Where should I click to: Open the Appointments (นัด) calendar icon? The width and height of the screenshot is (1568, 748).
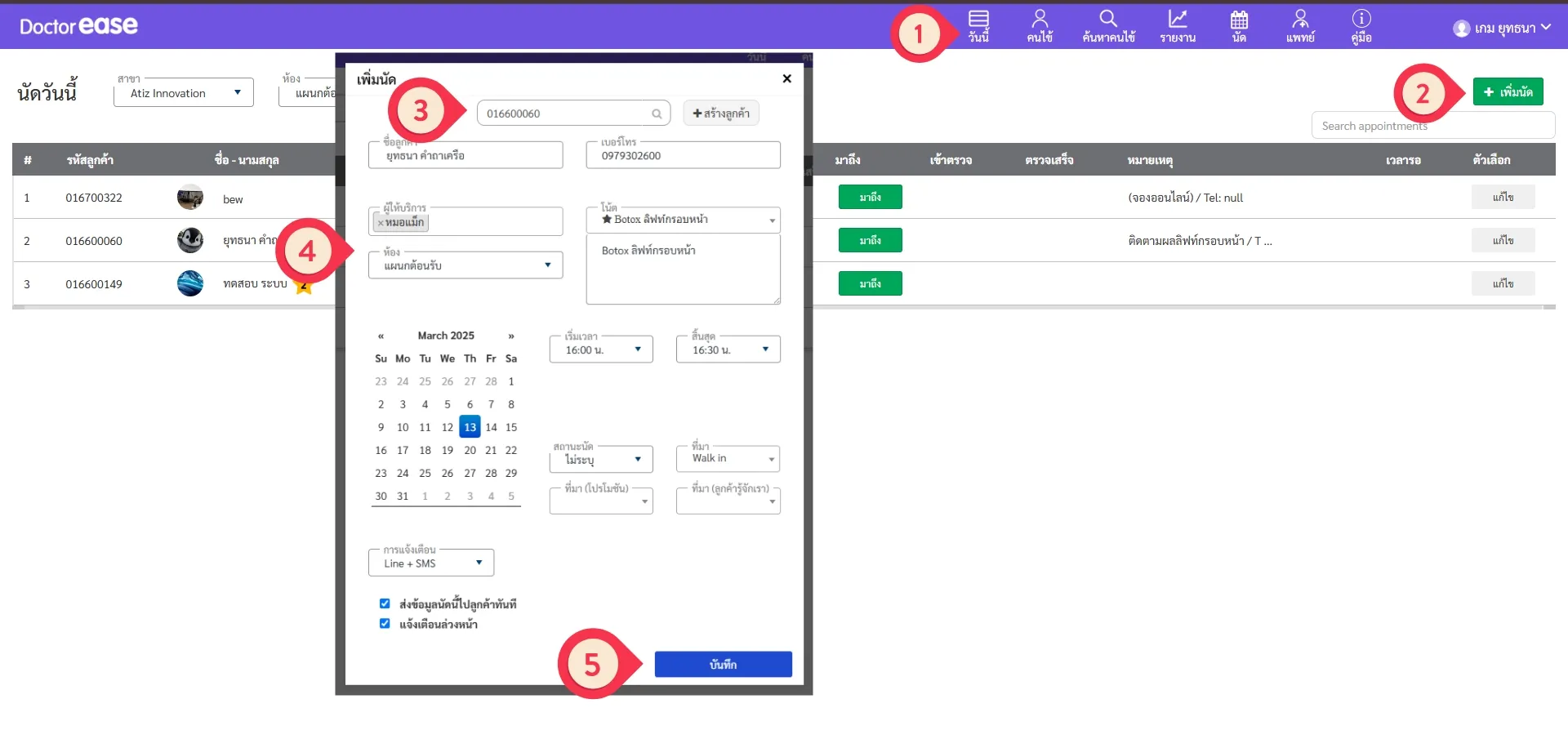click(1239, 20)
